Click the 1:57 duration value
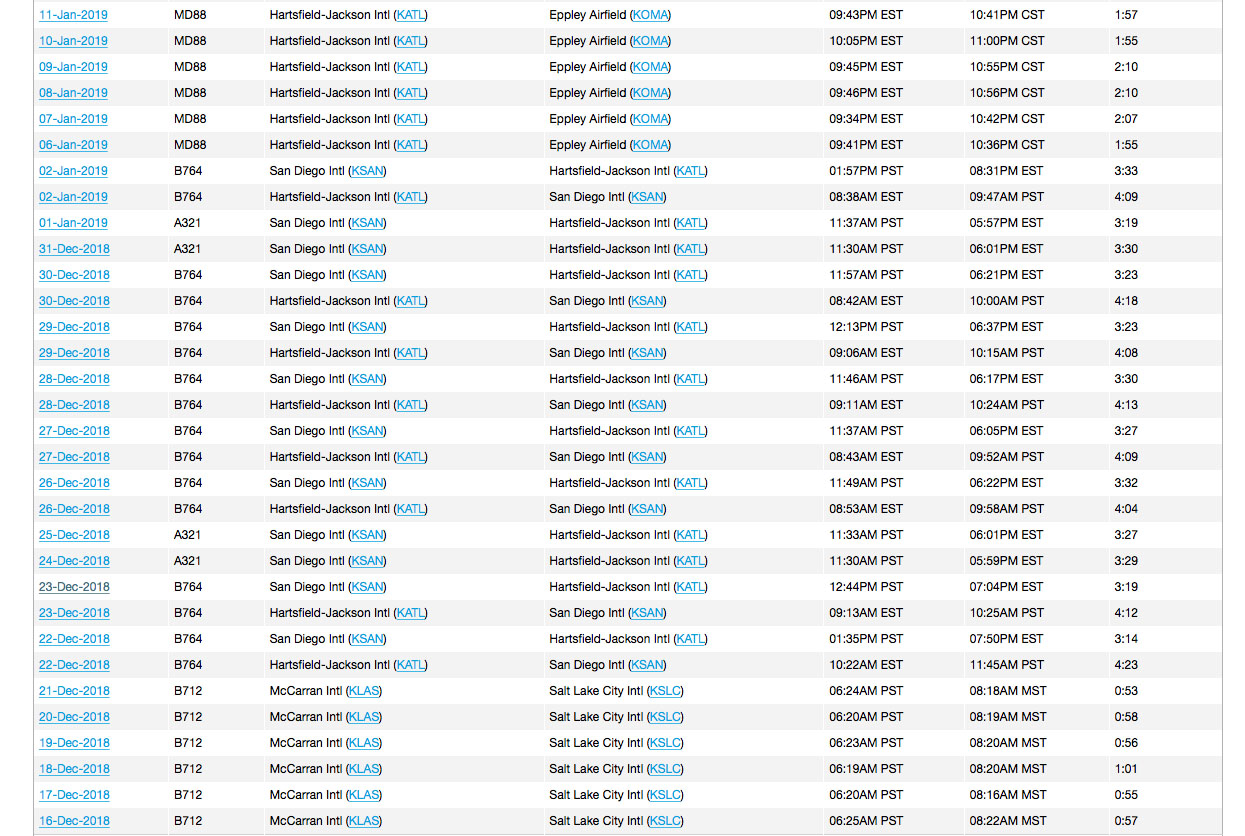Screen dimensions: 1245x836 1126,15
